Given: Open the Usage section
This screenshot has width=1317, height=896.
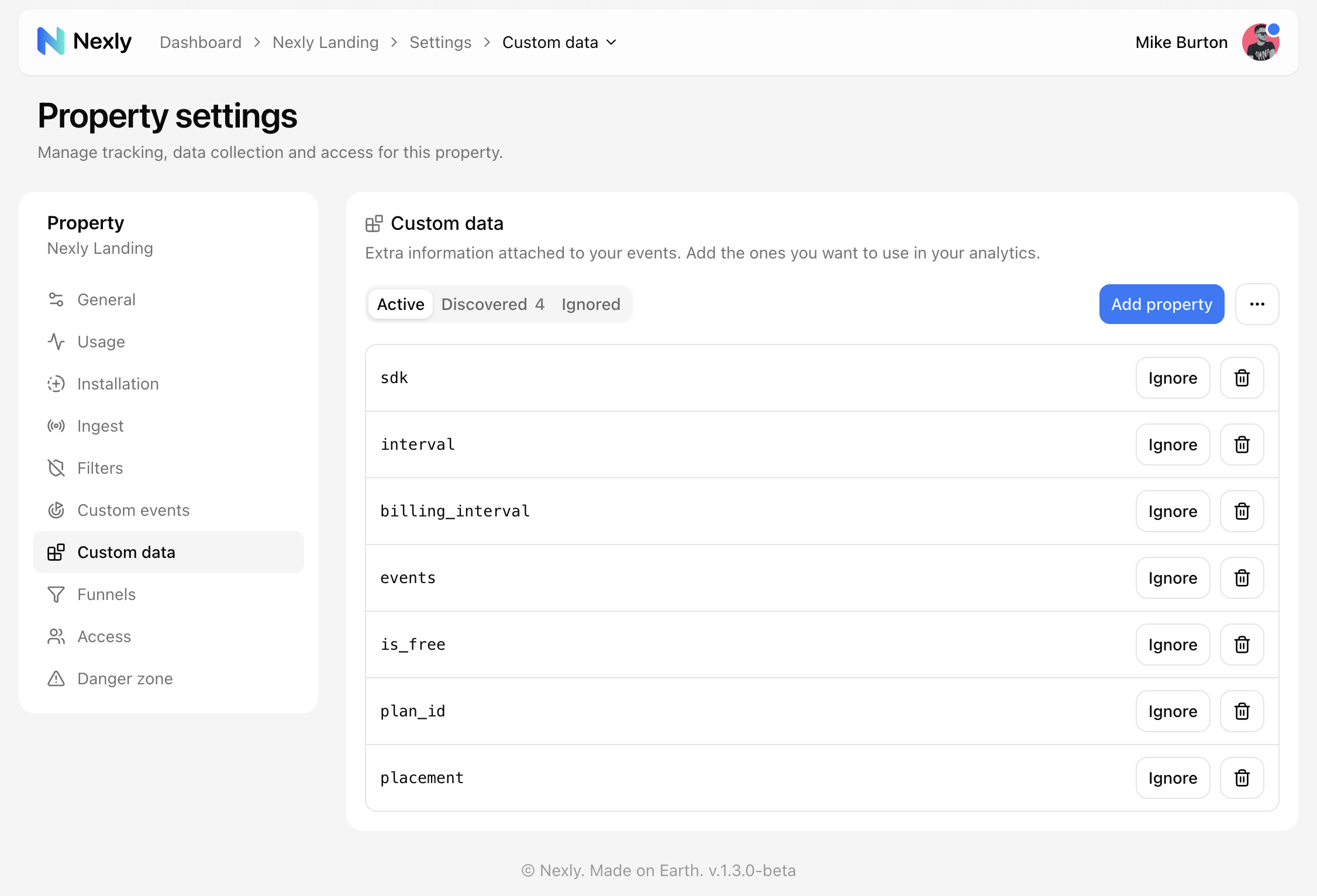Looking at the screenshot, I should tap(168, 342).
